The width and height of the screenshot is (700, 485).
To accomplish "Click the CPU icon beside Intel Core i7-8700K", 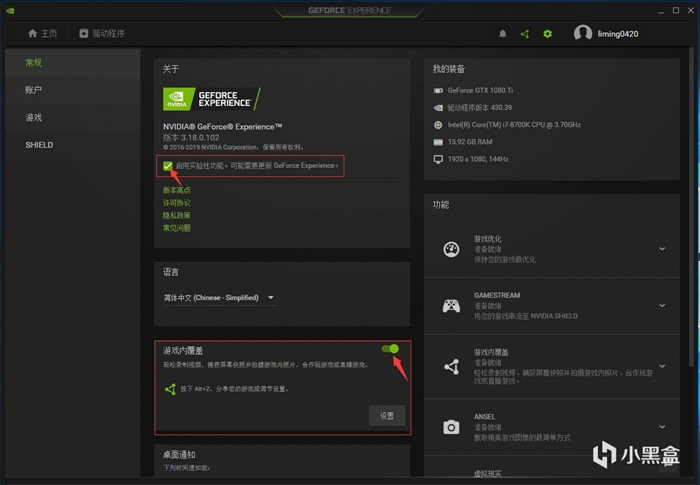I will pos(438,125).
